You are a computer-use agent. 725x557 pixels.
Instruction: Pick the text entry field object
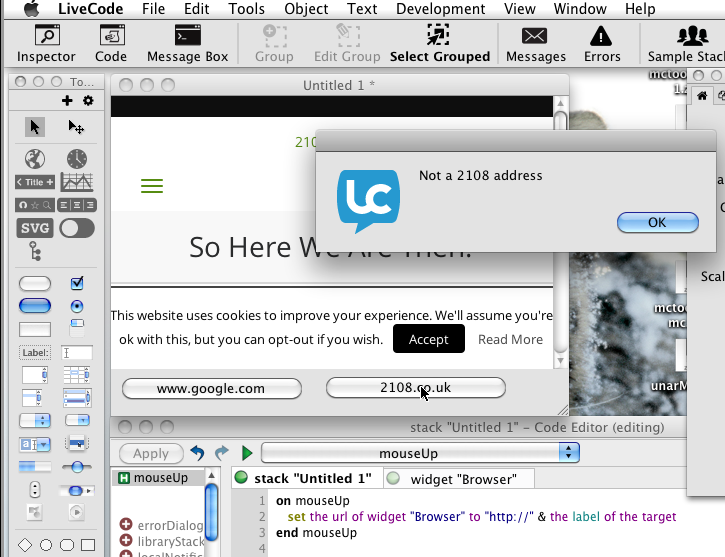coord(77,353)
